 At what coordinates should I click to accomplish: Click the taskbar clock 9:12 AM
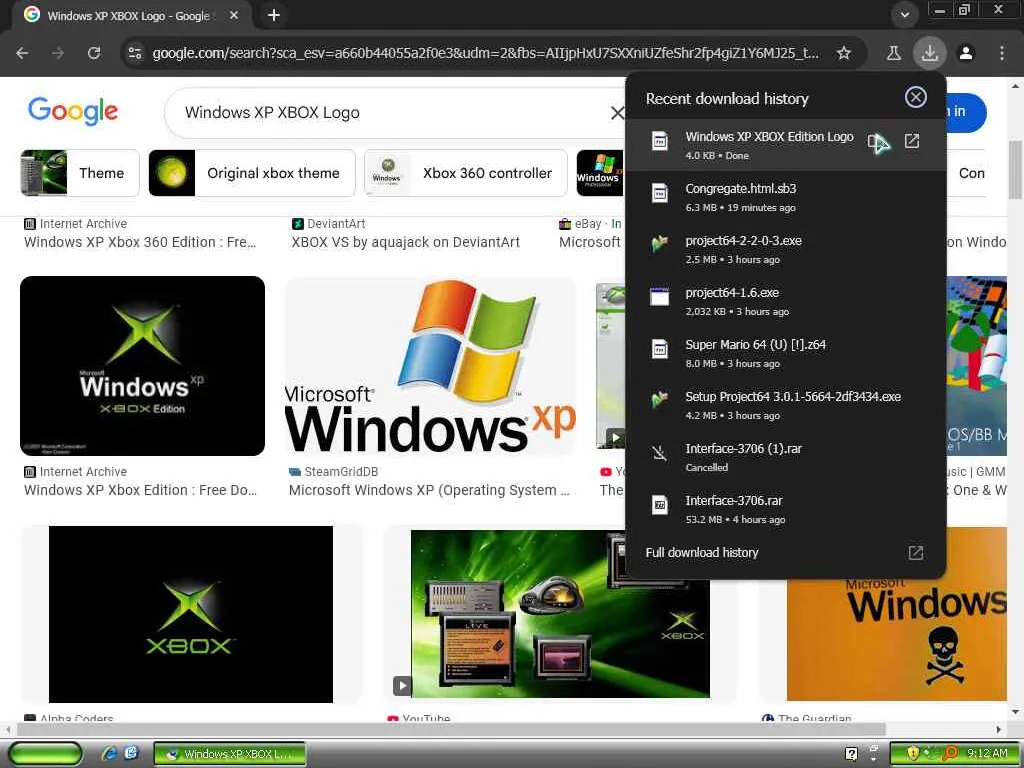pyautogui.click(x=987, y=754)
